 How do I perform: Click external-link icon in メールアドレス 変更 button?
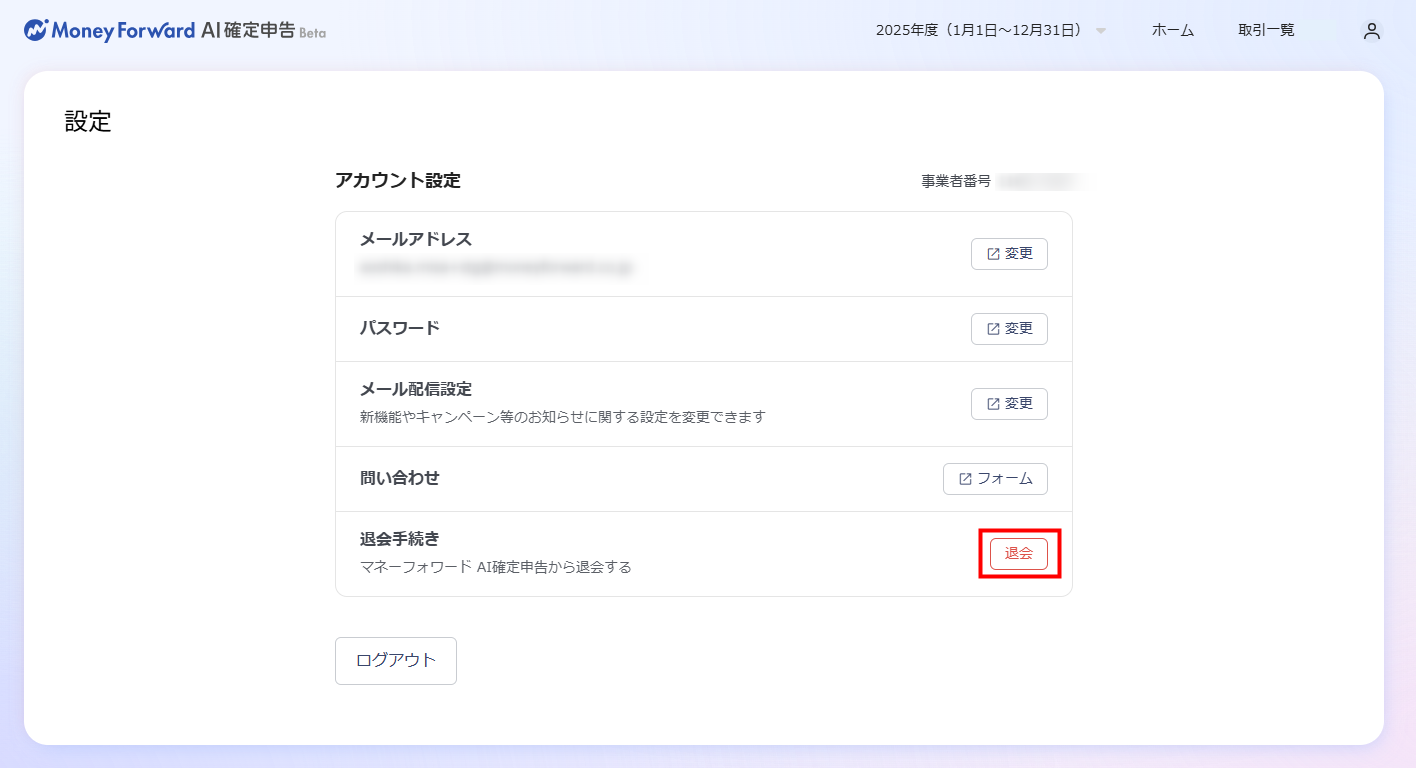pos(993,254)
